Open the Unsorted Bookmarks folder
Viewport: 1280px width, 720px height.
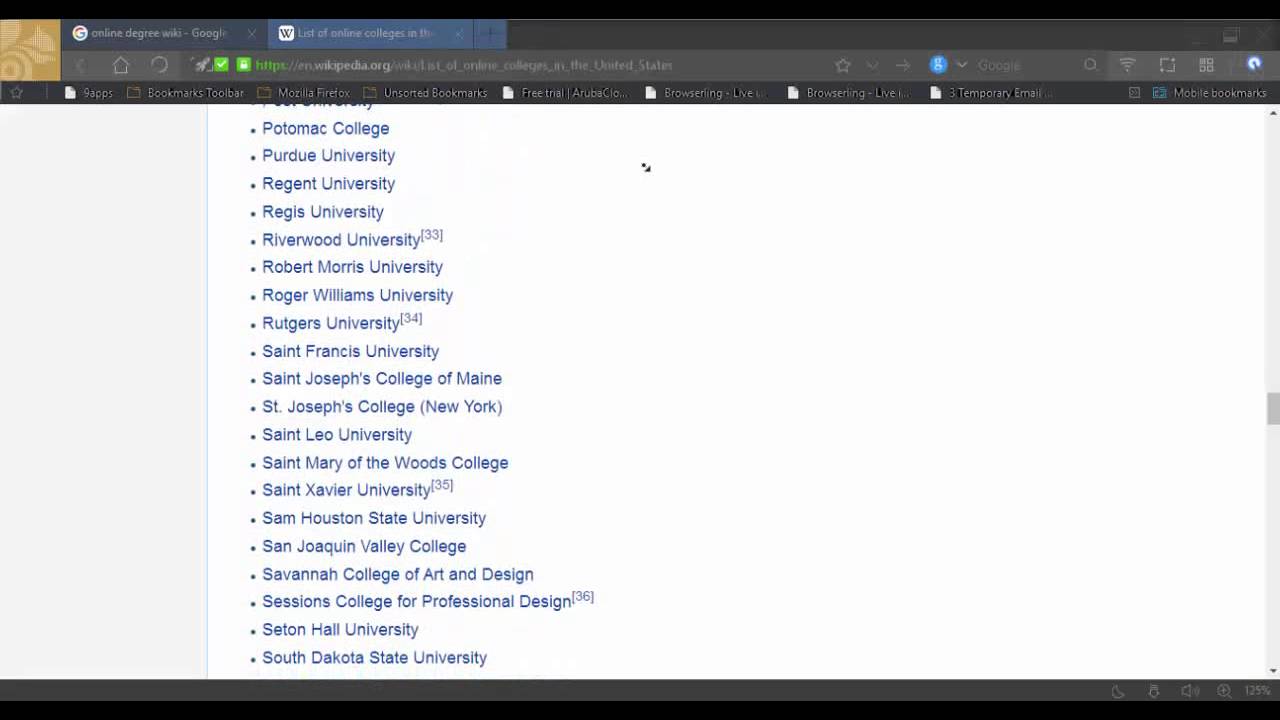[425, 93]
